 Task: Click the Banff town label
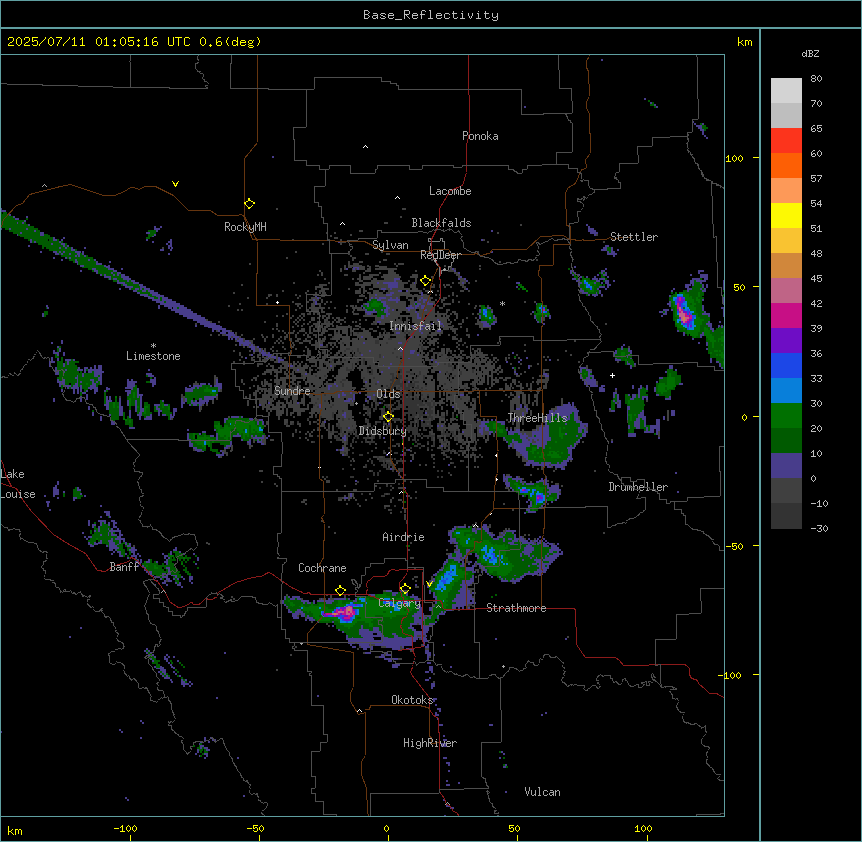(124, 567)
